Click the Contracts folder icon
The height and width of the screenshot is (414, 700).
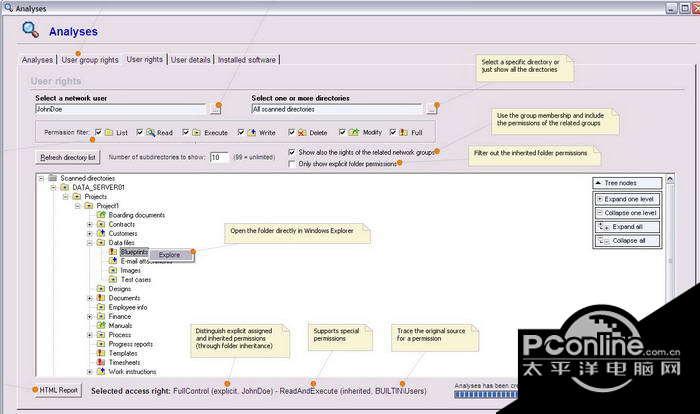[101, 224]
